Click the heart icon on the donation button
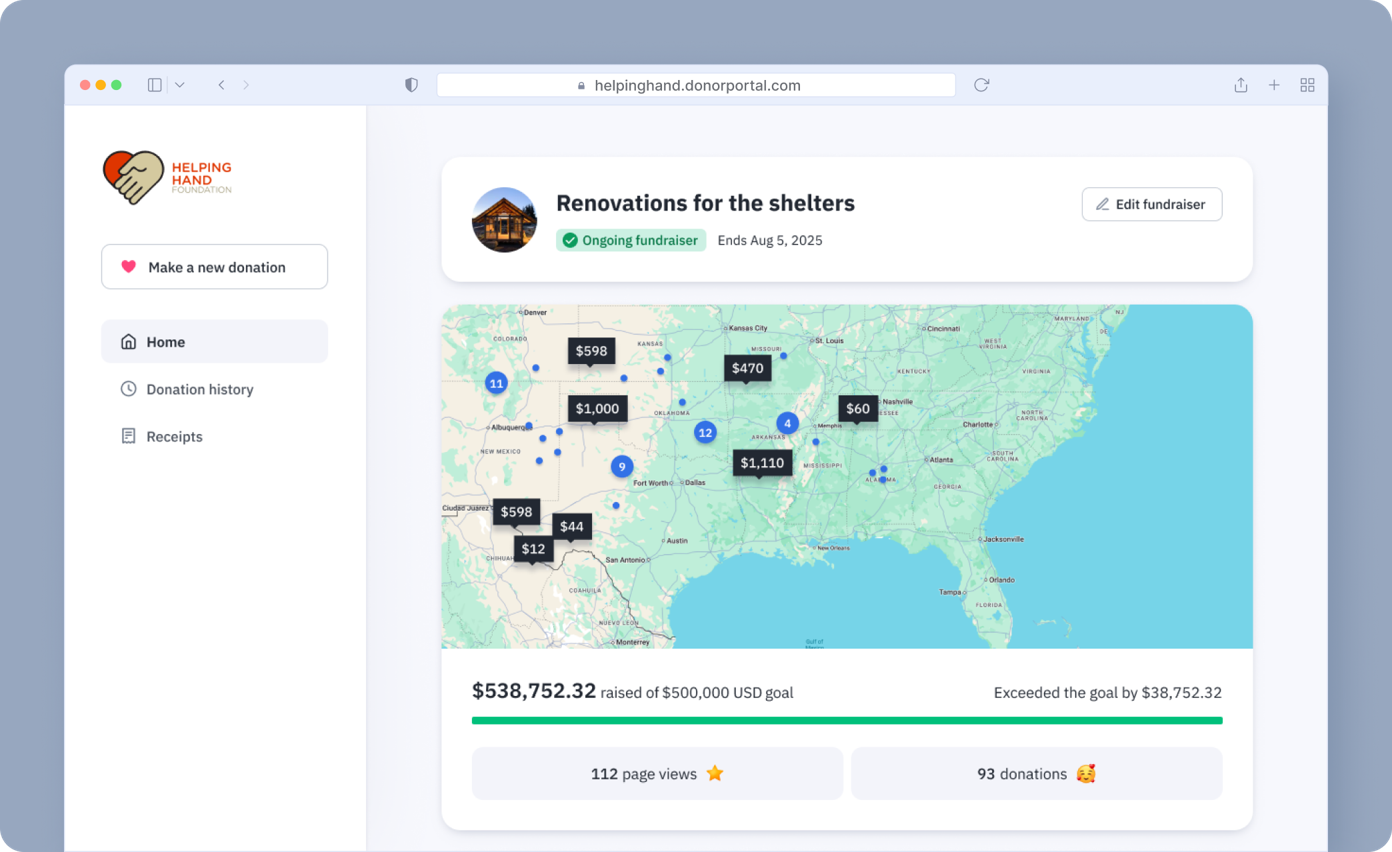 click(x=127, y=266)
